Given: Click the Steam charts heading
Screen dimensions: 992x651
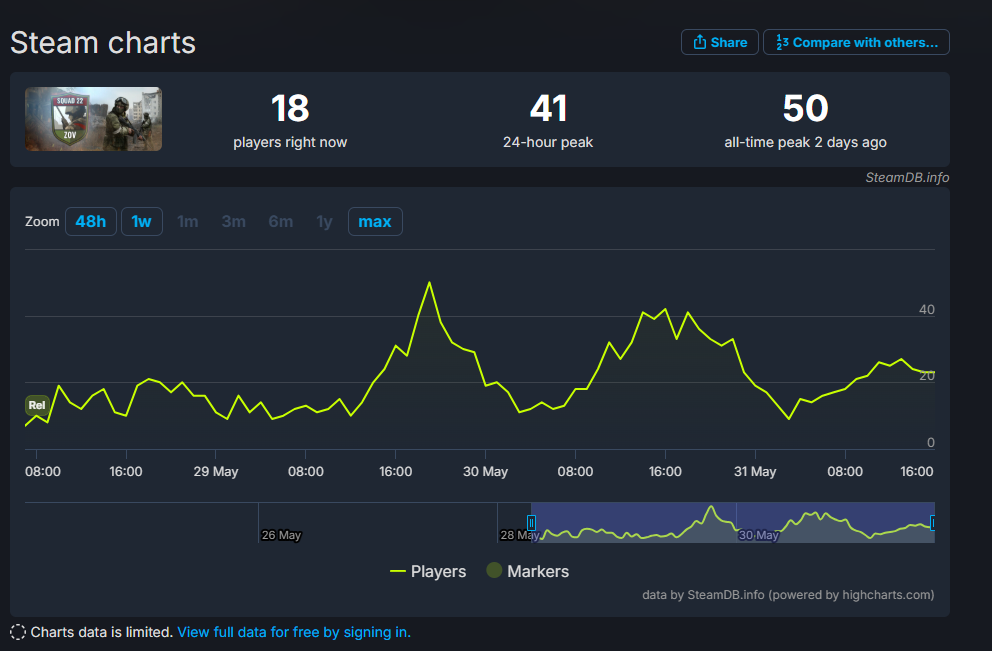Looking at the screenshot, I should (102, 43).
